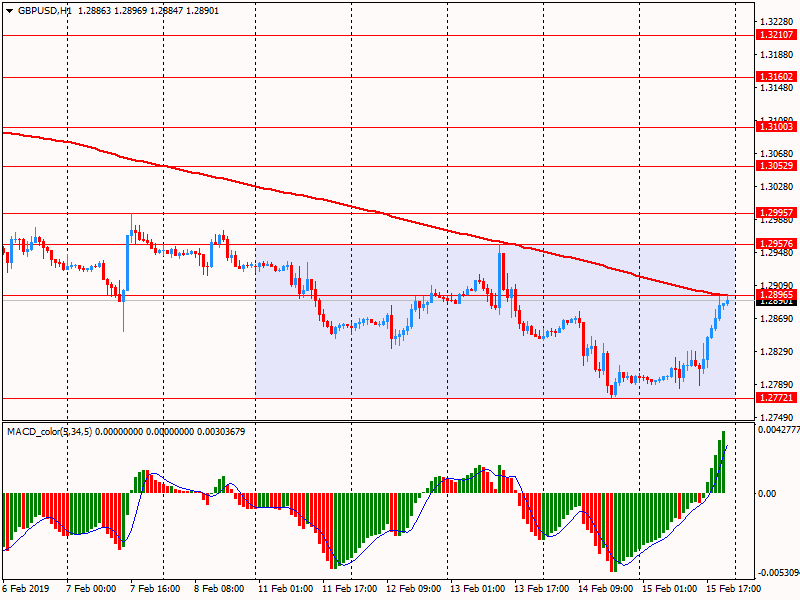
Task: Click the 1.28290 price scale value
Action: pyautogui.click(x=777, y=352)
